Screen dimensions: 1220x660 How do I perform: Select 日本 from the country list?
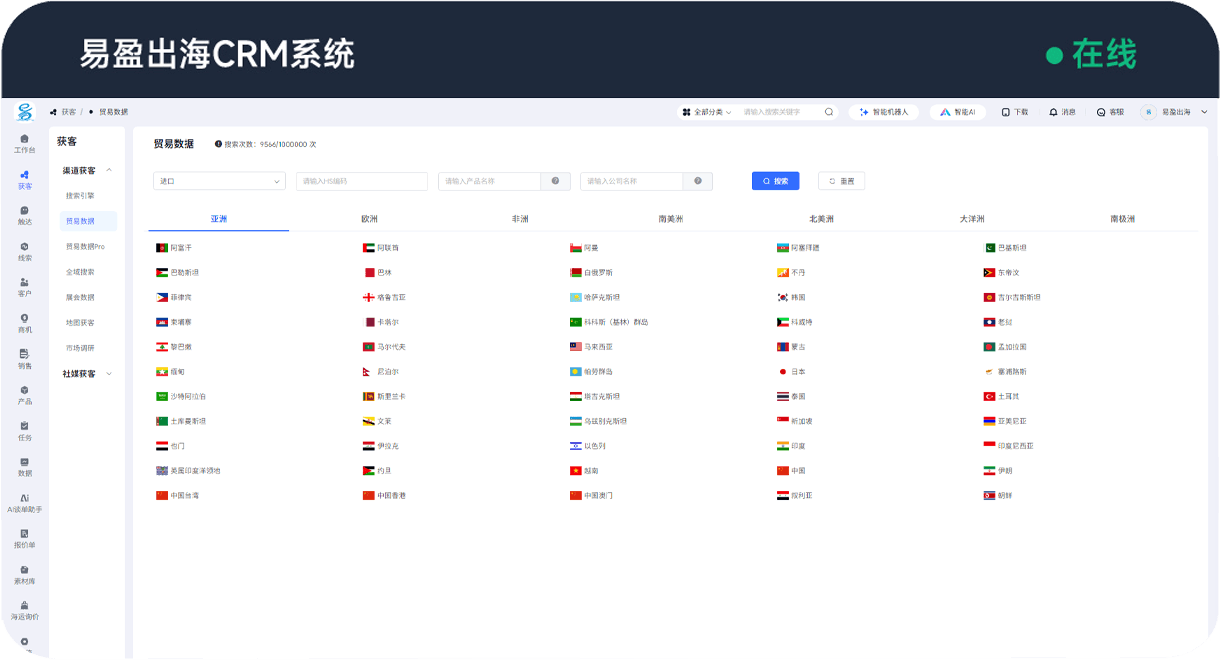[x=797, y=372]
